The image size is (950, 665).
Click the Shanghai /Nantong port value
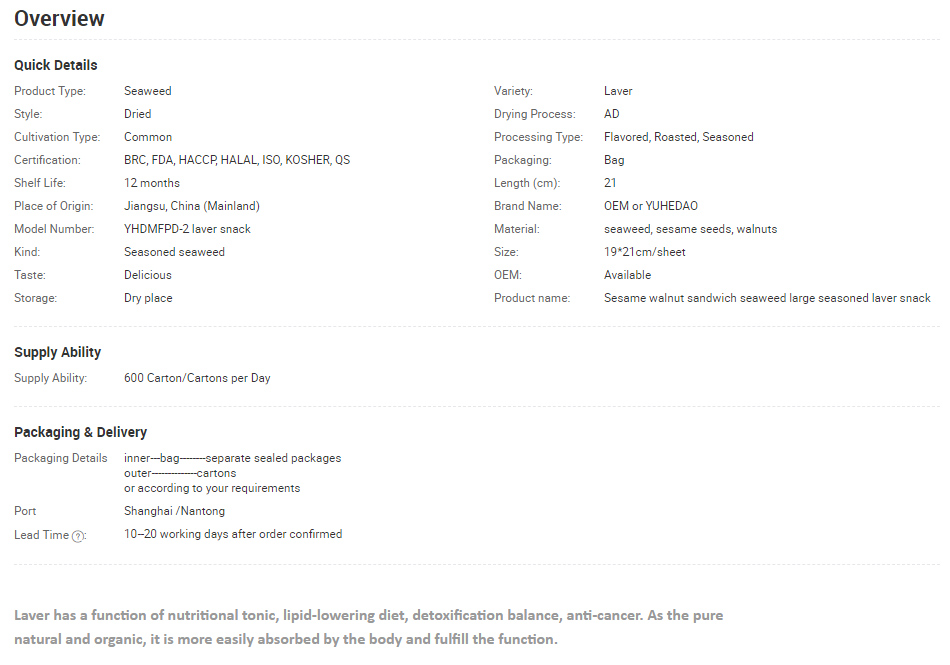[174, 511]
